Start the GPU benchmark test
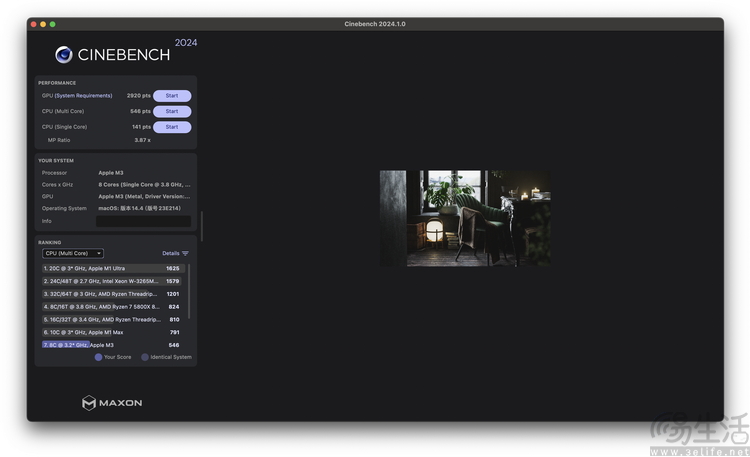The height and width of the screenshot is (457, 750). pos(172,96)
